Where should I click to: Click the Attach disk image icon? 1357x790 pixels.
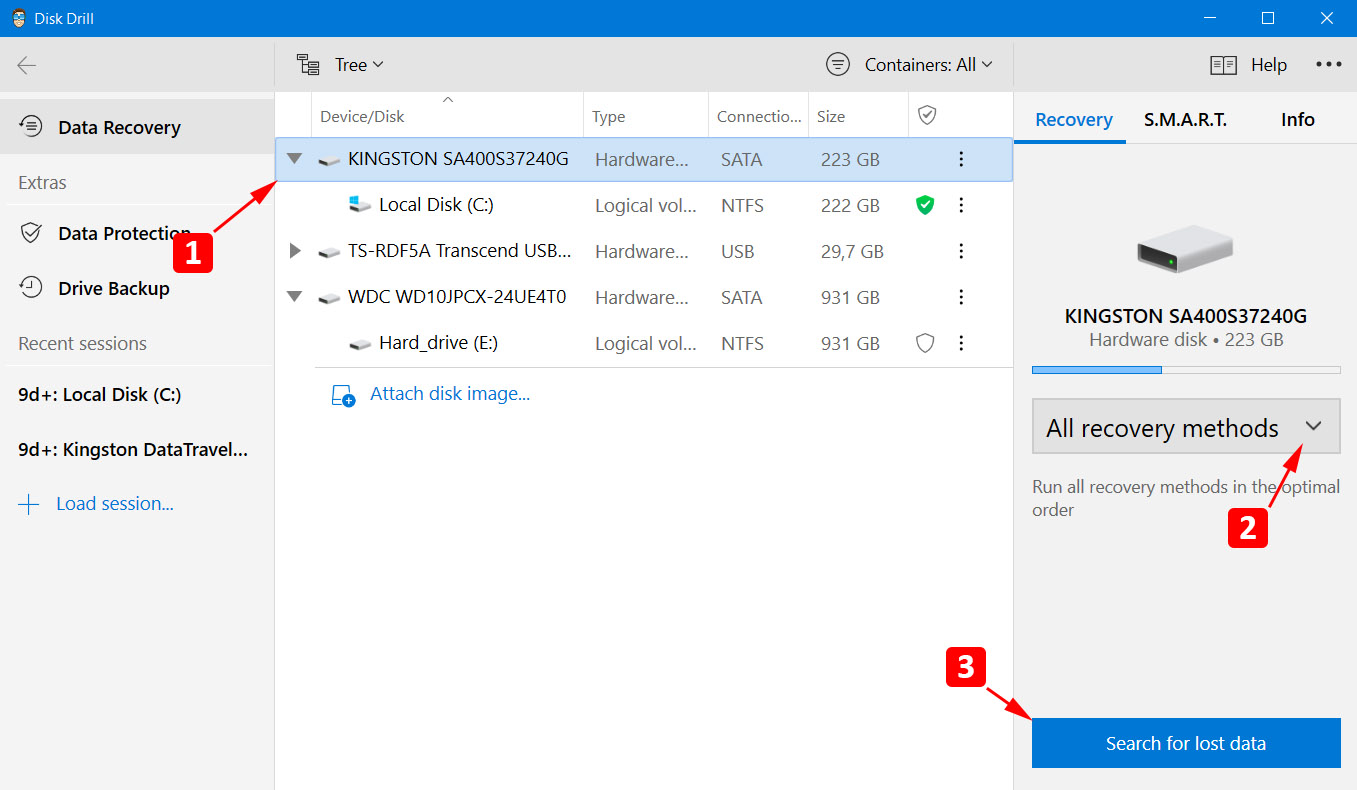pos(343,395)
